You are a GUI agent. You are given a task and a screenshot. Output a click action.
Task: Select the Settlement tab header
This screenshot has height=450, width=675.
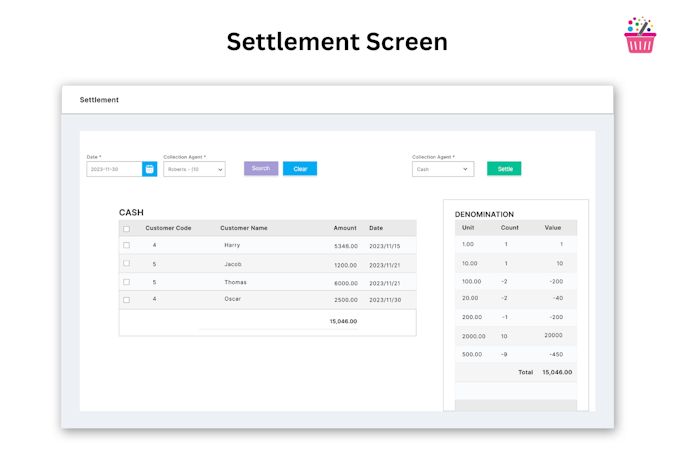point(99,100)
